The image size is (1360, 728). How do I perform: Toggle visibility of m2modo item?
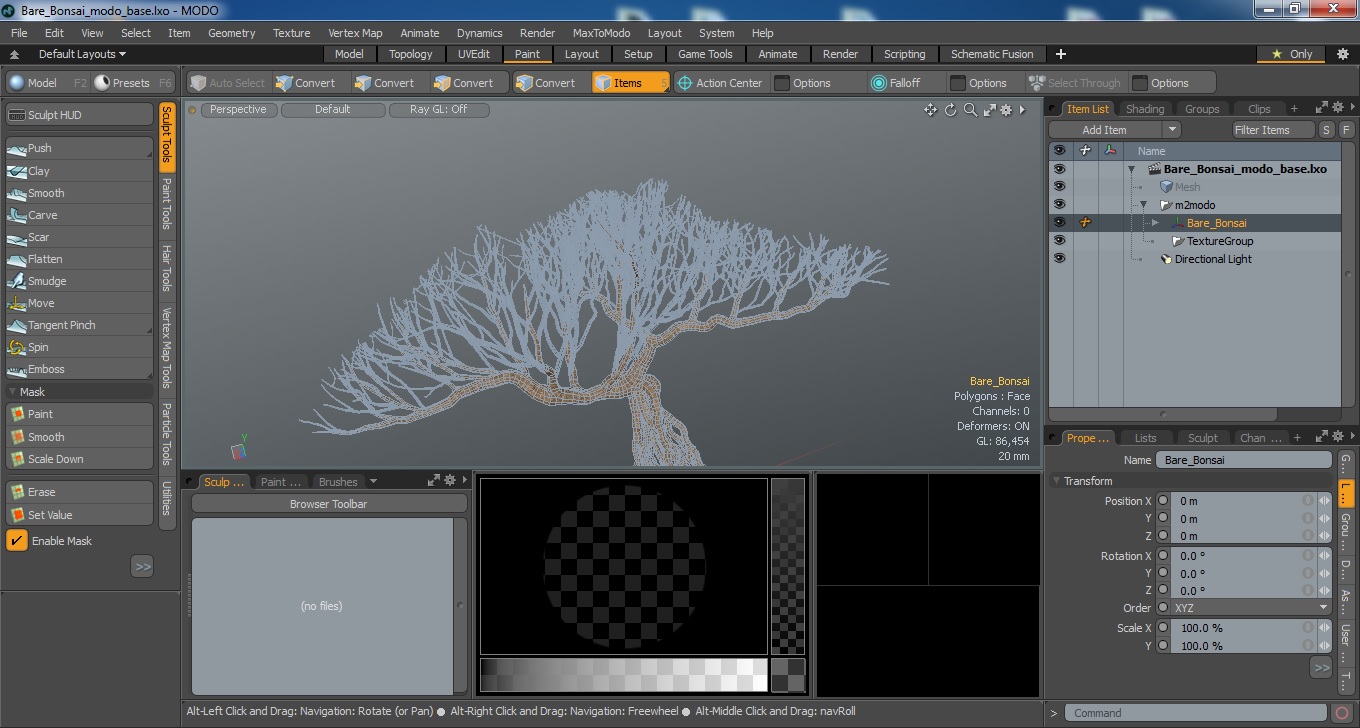click(1059, 205)
